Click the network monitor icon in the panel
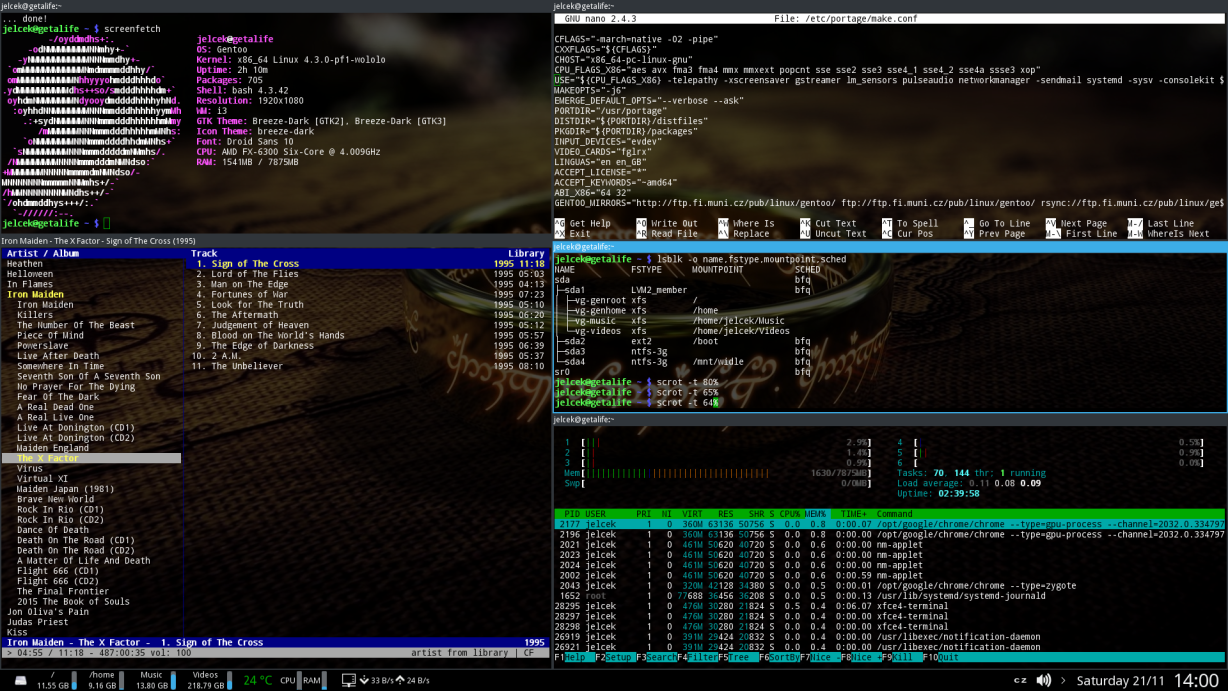1228x691 pixels. click(349, 680)
